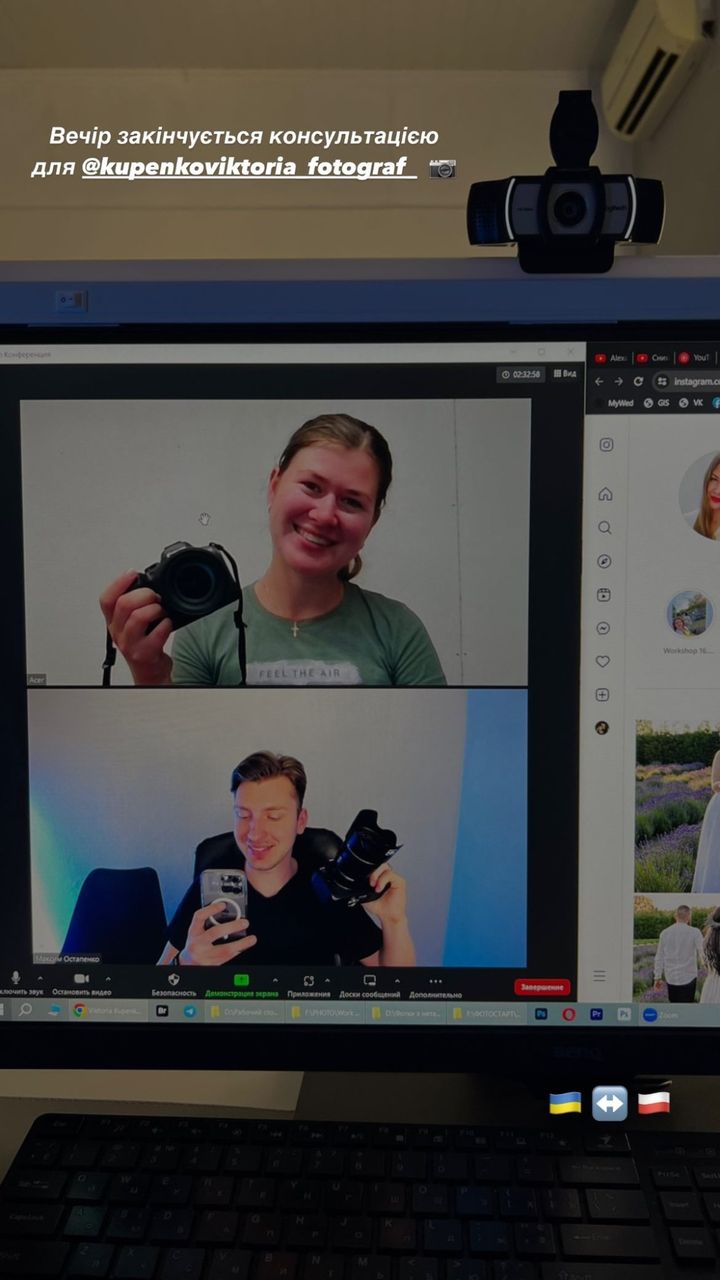Open the Instagram profile picture
Image resolution: width=720 pixels, height=1280 pixels.
701,494
